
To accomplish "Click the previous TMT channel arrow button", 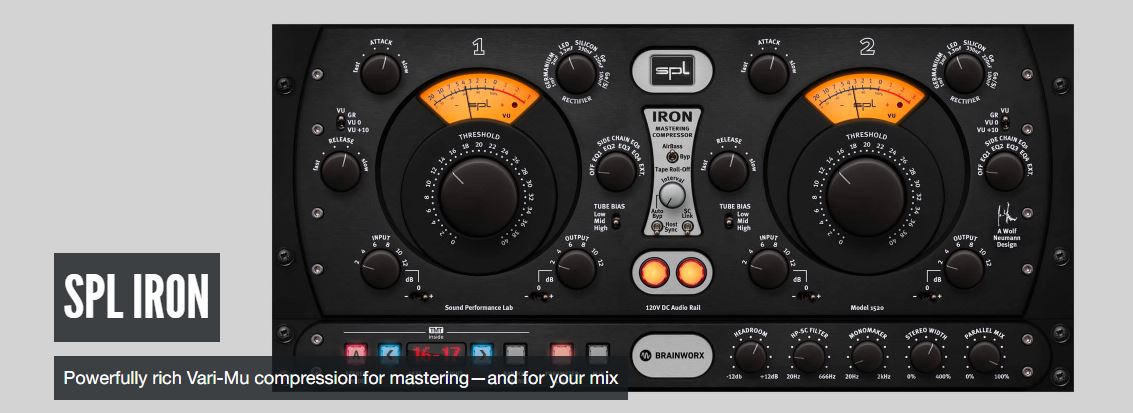I will coord(389,355).
